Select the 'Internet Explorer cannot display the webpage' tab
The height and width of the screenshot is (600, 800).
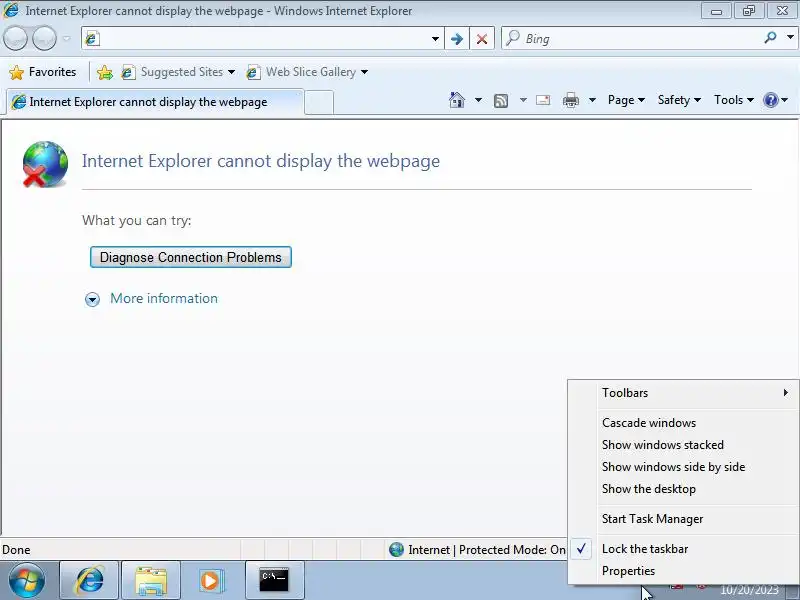pos(155,102)
